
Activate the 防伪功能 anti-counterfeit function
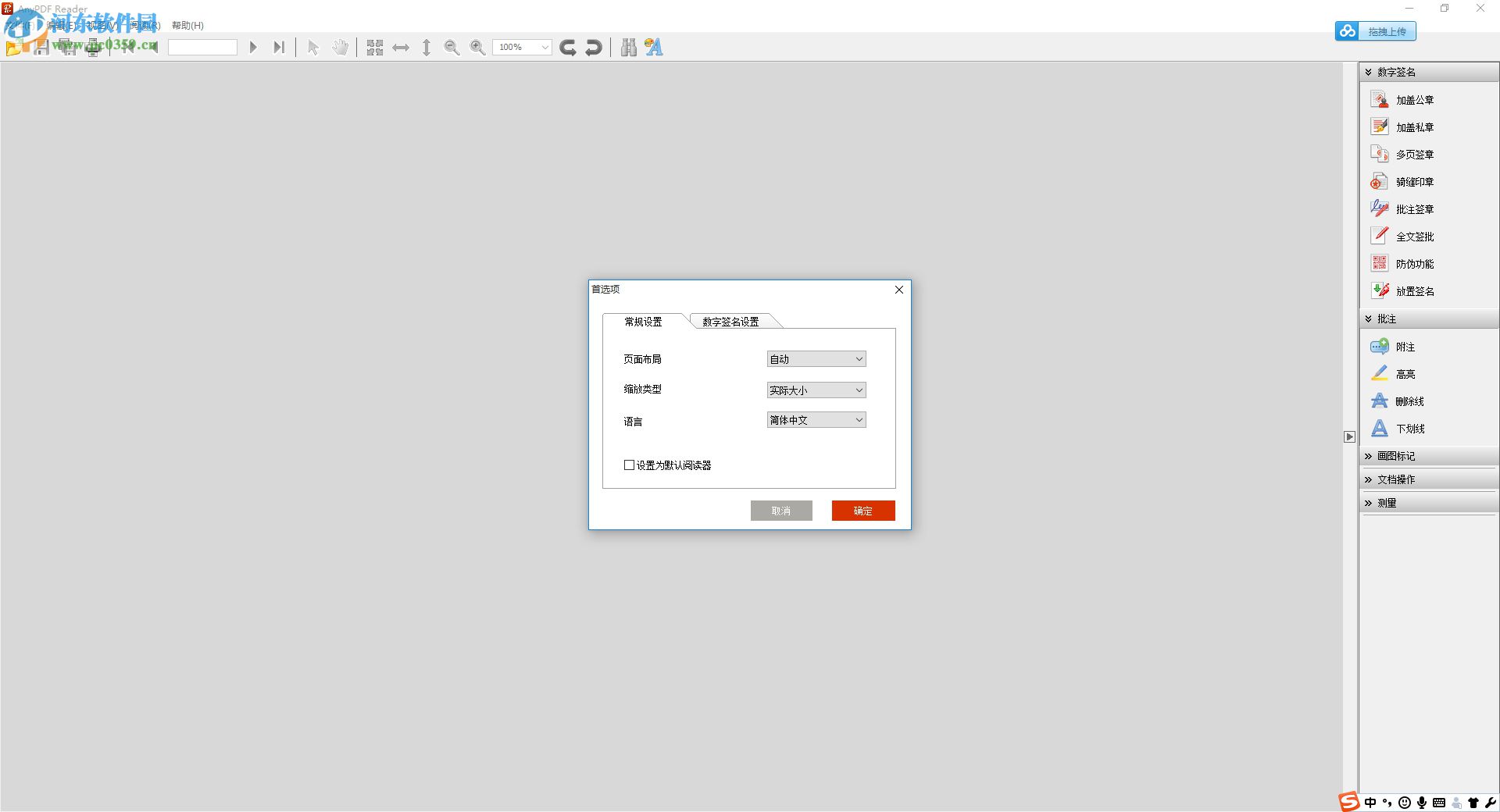[x=1414, y=263]
